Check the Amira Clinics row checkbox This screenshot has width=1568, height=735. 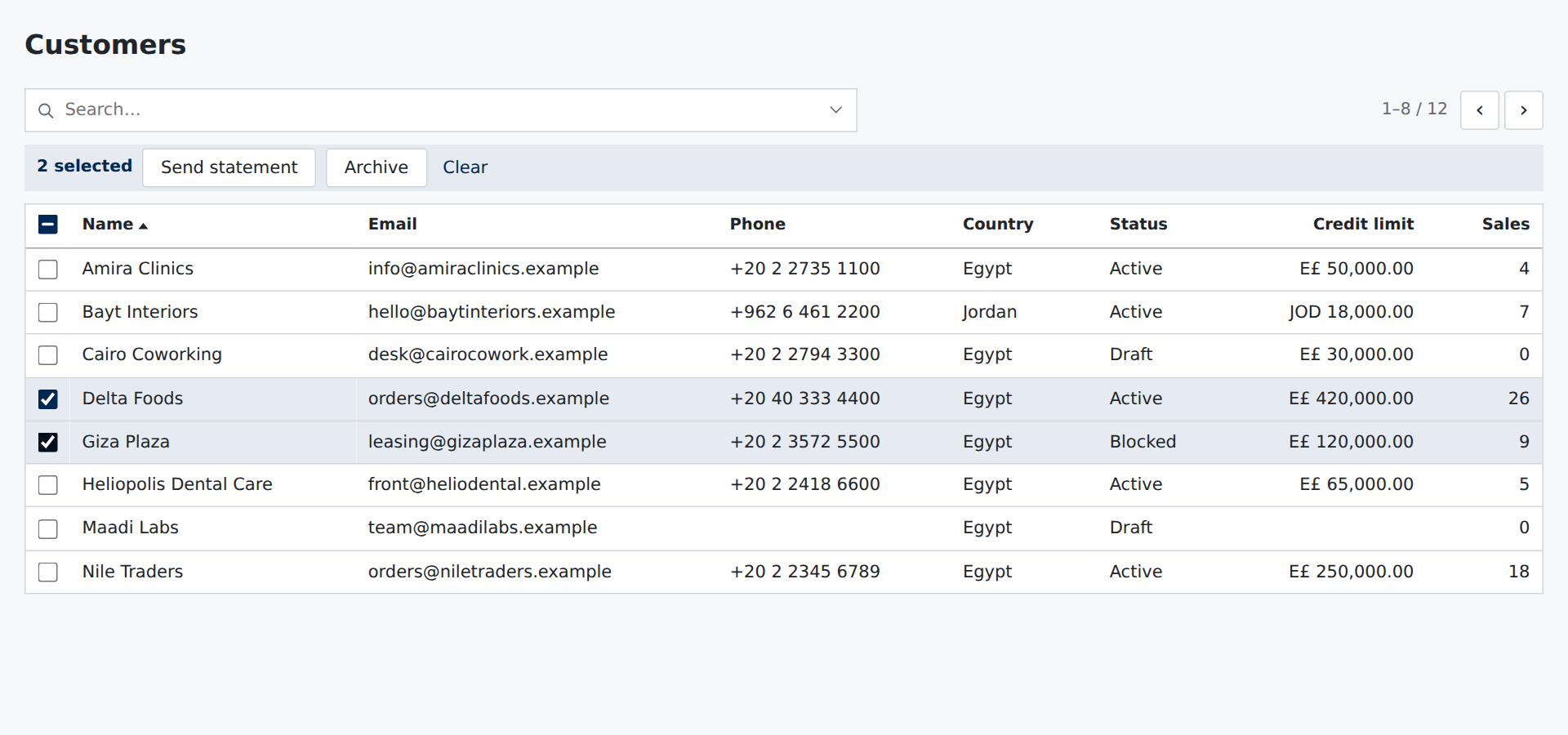(48, 269)
